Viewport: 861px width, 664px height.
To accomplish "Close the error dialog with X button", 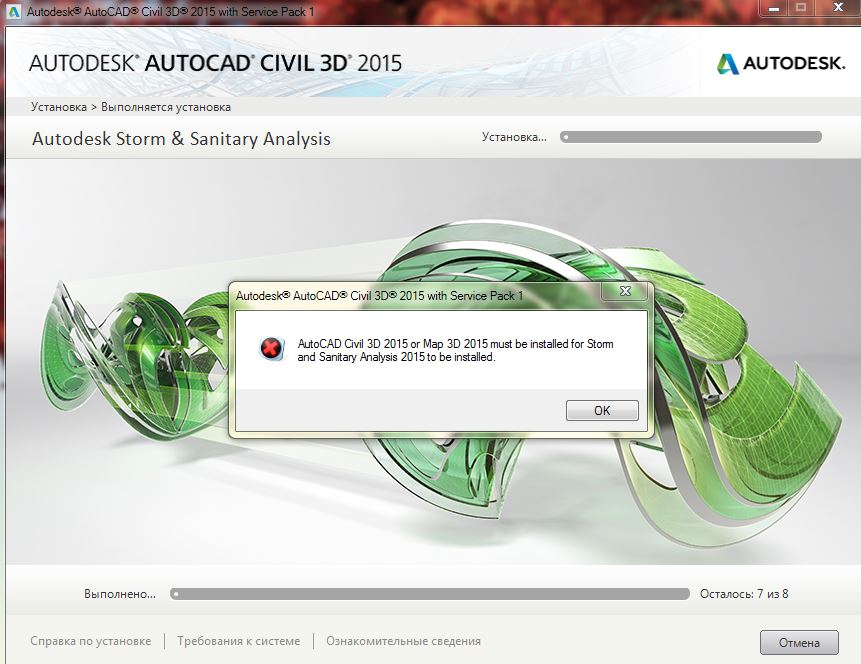I will pyautogui.click(x=625, y=291).
